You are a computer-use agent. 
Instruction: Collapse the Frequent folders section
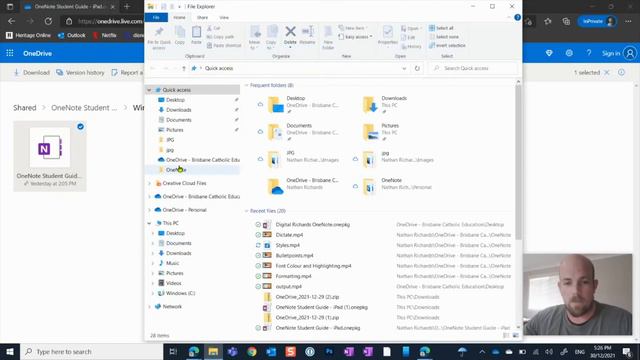click(x=247, y=85)
